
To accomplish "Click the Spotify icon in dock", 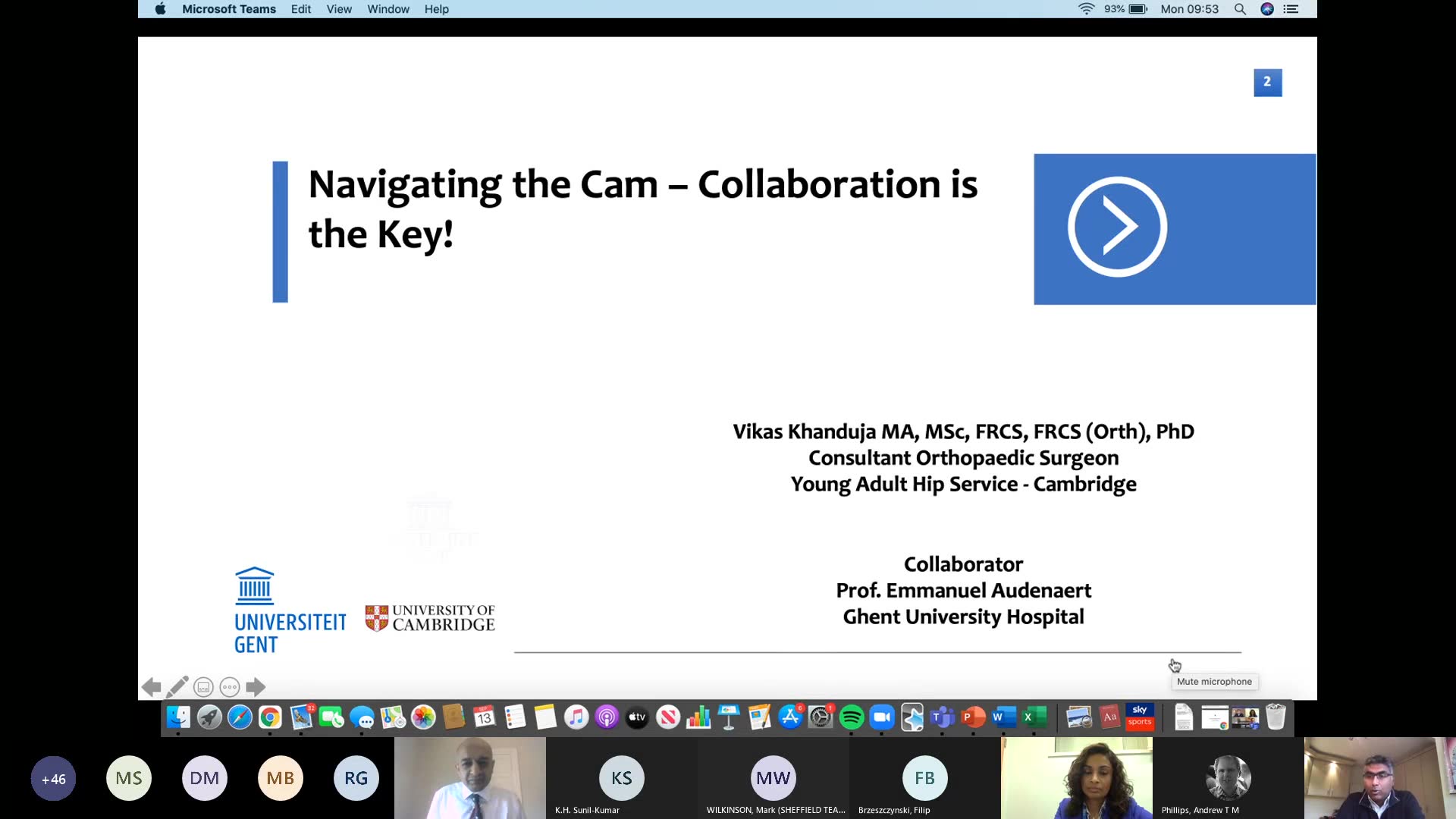I will [x=852, y=717].
